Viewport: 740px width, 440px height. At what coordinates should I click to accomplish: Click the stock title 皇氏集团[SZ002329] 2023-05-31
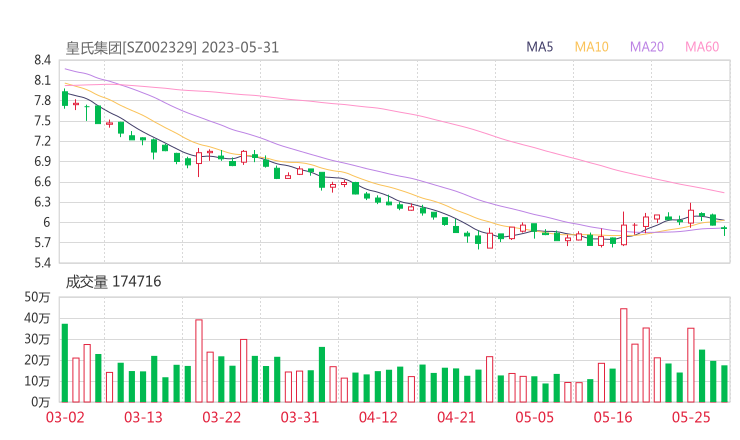click(x=172, y=48)
